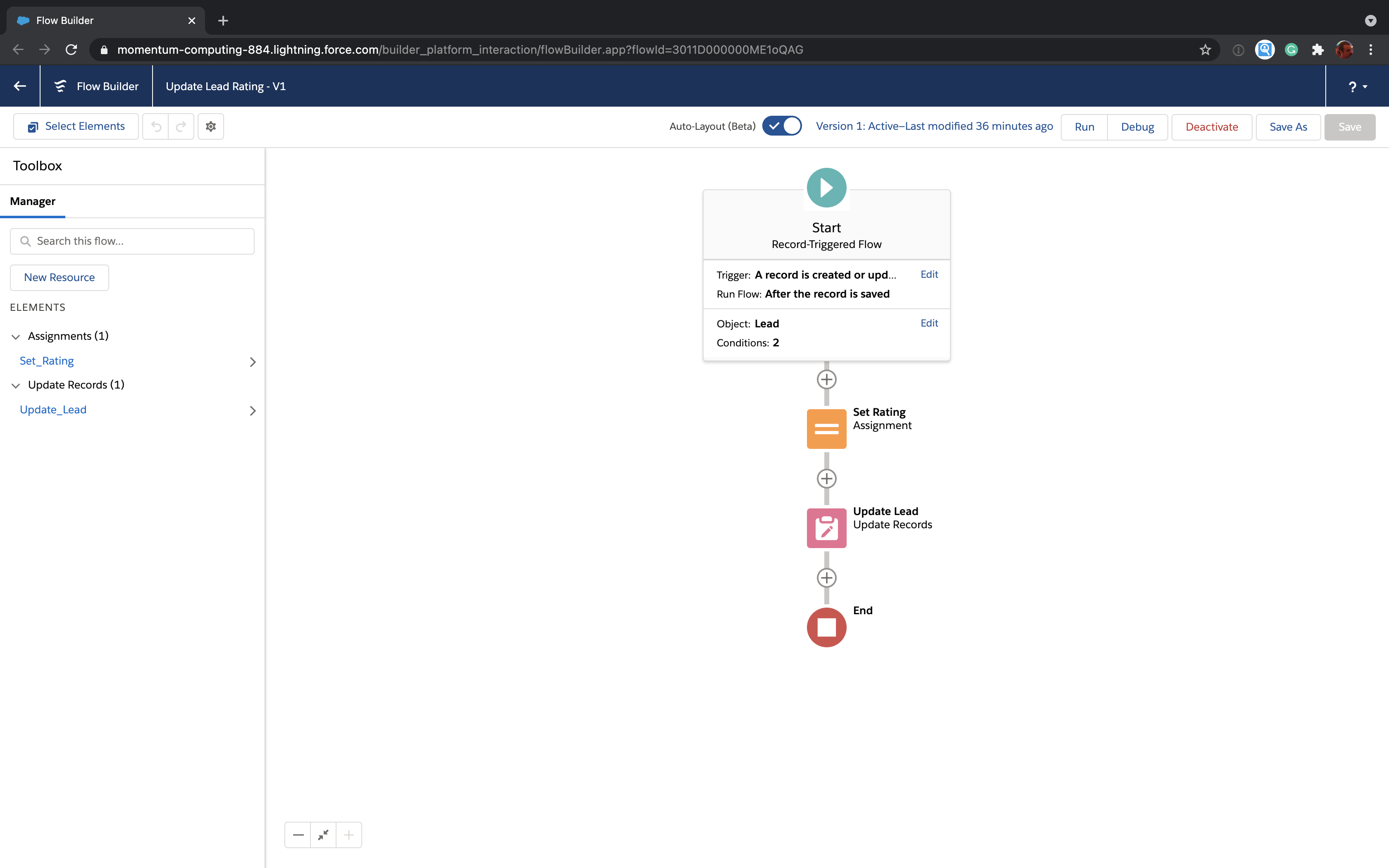Disable the Auto-Layout Beta toggle

[782, 126]
